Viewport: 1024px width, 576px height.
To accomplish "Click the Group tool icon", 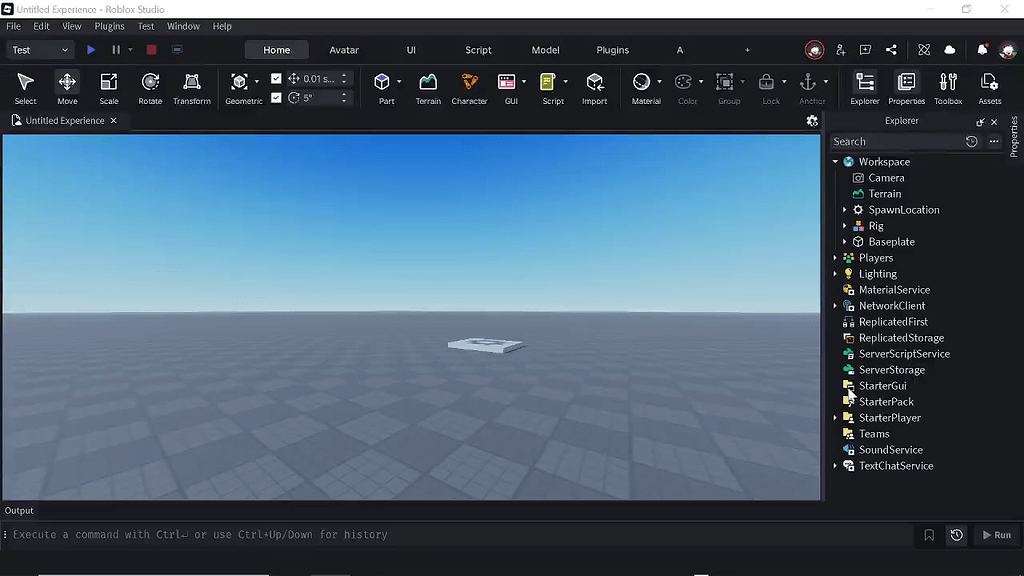I will click(724, 82).
